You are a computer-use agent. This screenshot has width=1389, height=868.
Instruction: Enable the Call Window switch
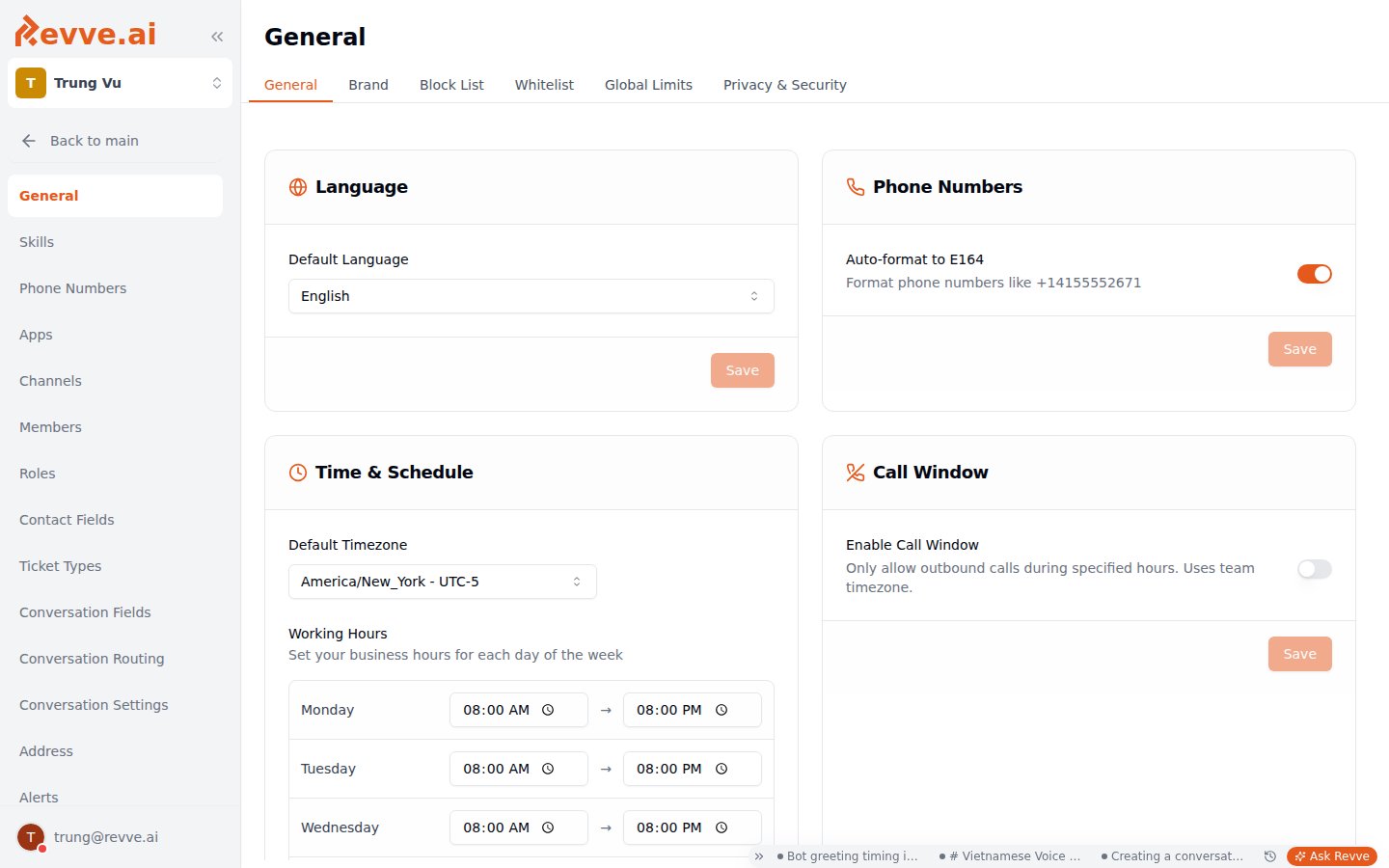tap(1315, 569)
